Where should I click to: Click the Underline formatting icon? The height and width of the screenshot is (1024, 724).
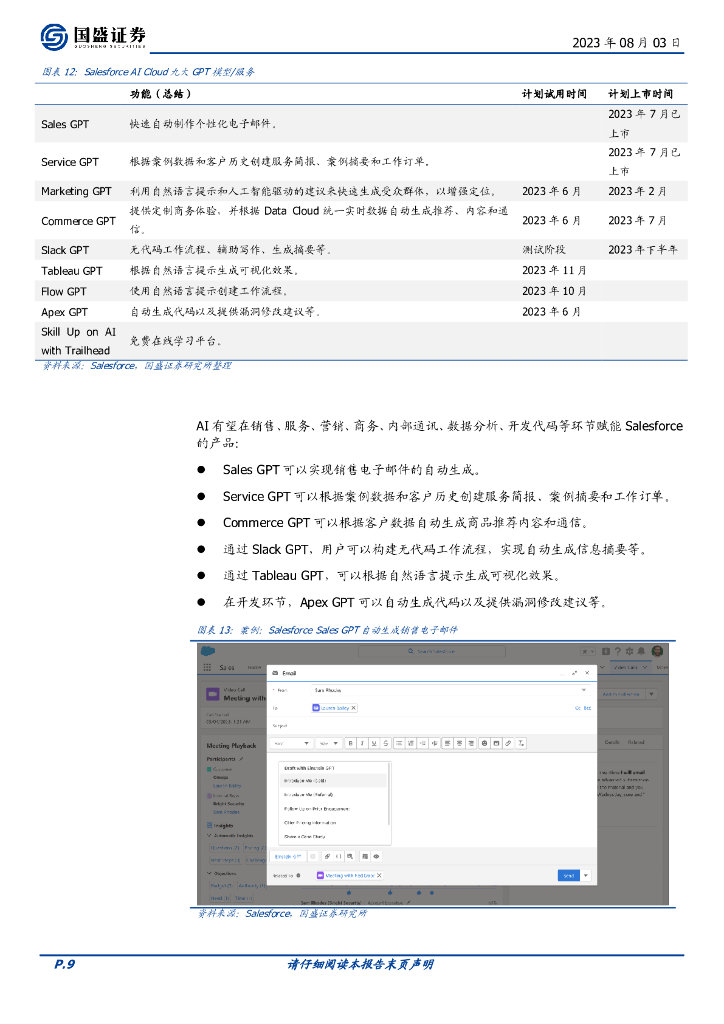374,743
